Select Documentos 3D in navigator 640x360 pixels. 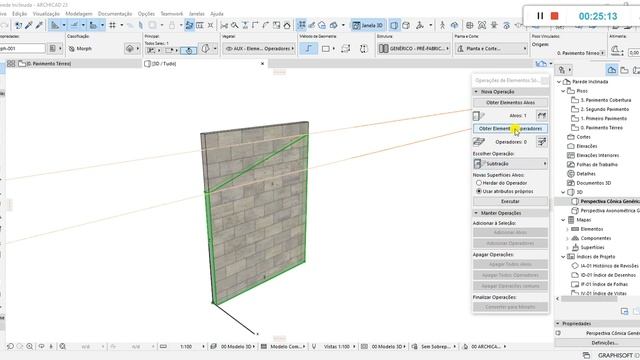tap(593, 183)
